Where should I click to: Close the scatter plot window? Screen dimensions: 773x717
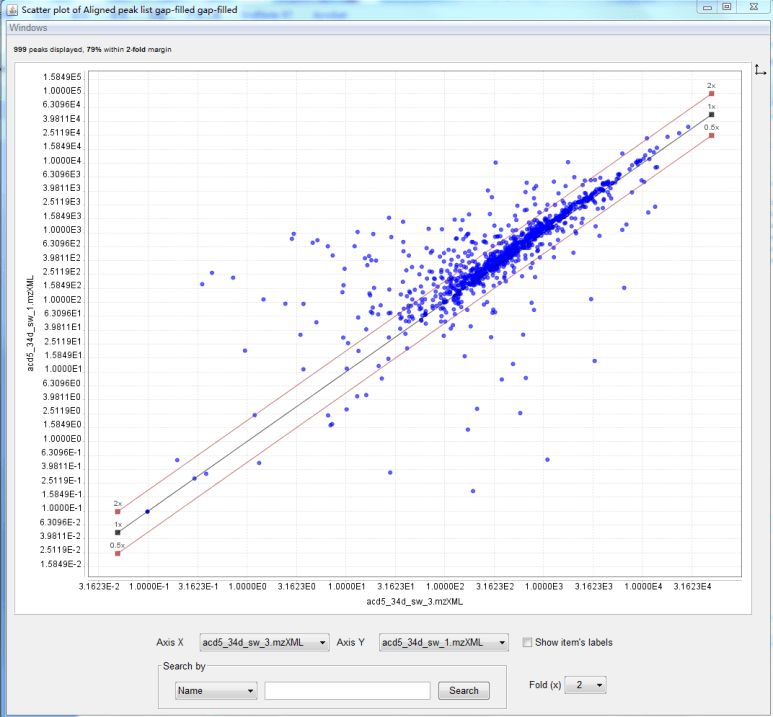click(752, 7)
